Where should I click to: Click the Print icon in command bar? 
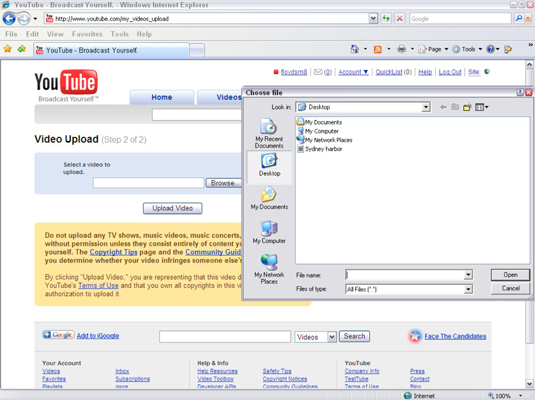pos(402,49)
